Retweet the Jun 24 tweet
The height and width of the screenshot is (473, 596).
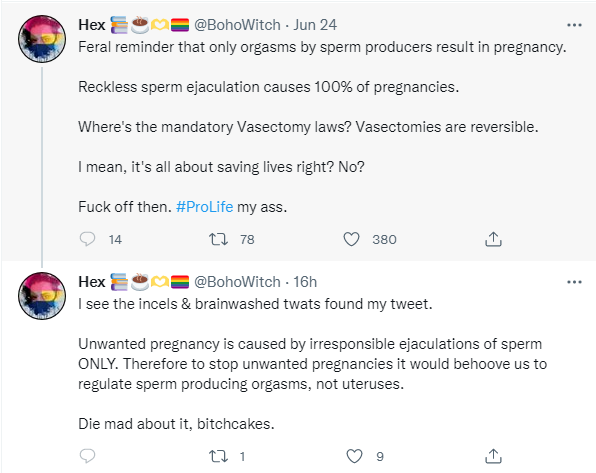(x=218, y=239)
